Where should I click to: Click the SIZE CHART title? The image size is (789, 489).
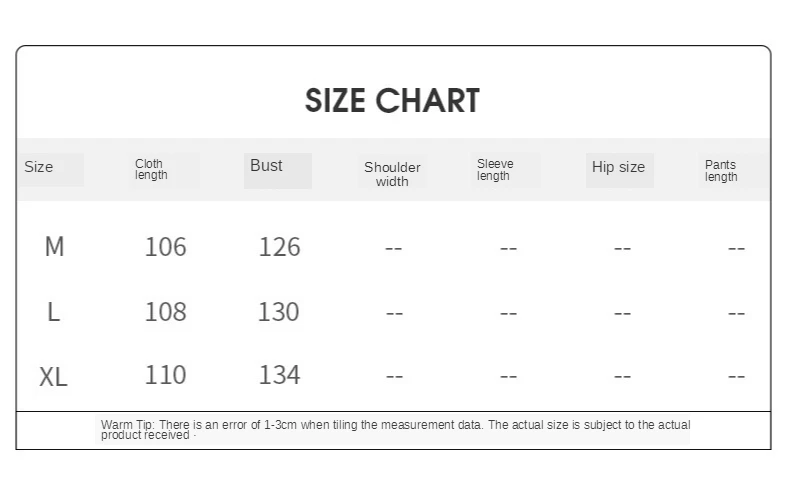click(x=392, y=101)
